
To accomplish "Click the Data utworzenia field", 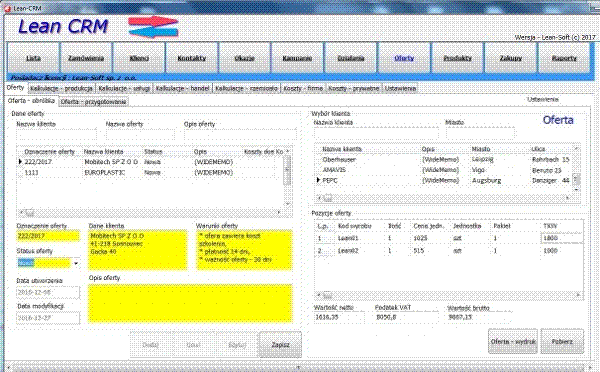I will pos(48,292).
